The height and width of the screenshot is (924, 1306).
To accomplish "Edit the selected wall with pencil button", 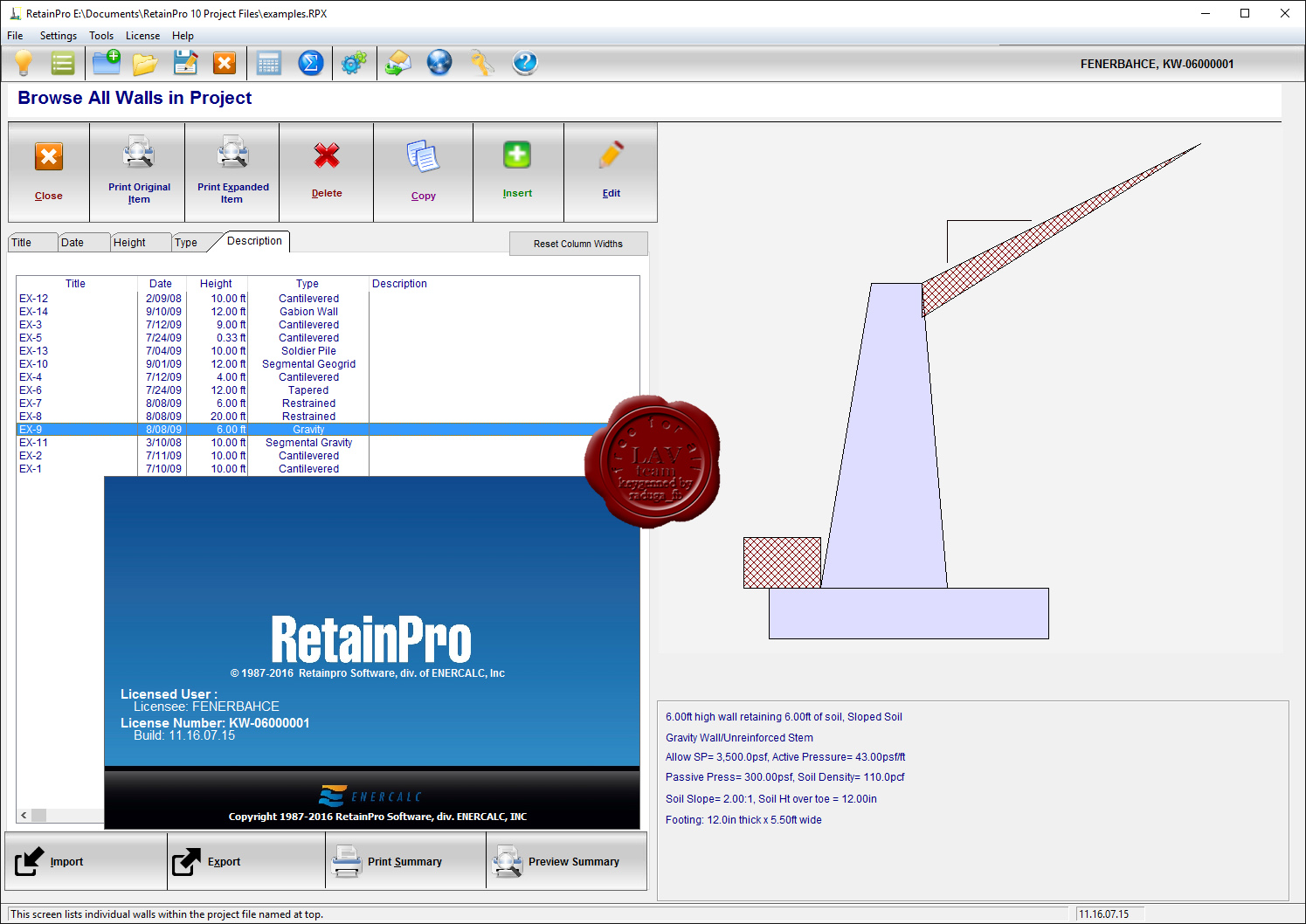I will click(611, 172).
